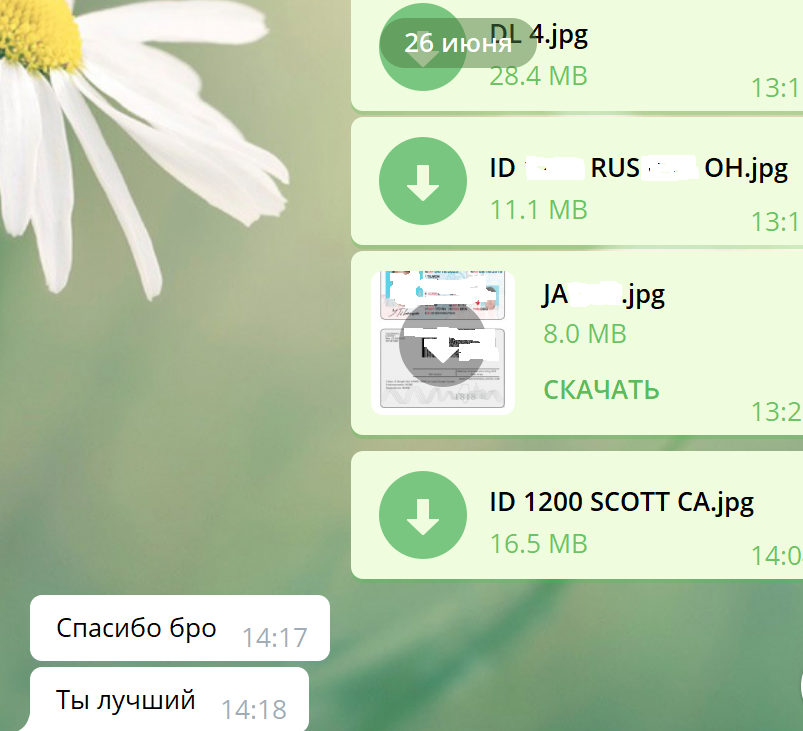Select the DL 4.jpg file name

point(539,37)
